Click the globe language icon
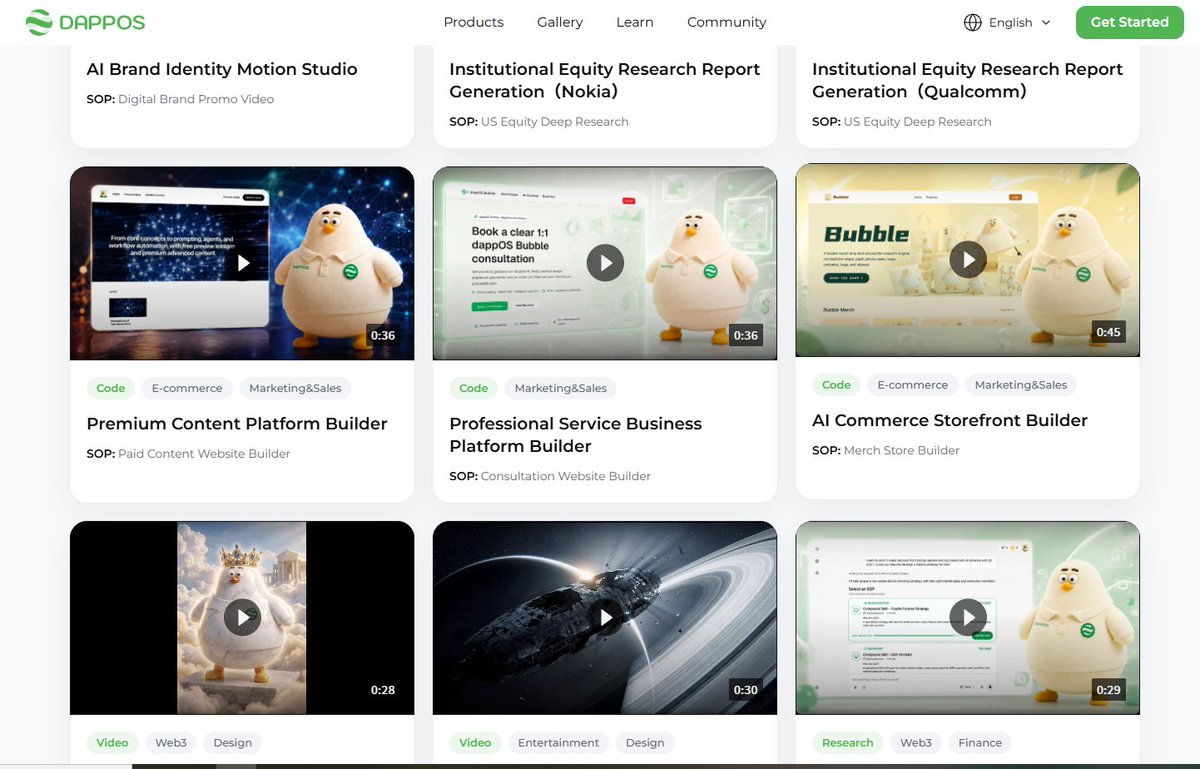This screenshot has height=769, width=1200. pyautogui.click(x=972, y=22)
